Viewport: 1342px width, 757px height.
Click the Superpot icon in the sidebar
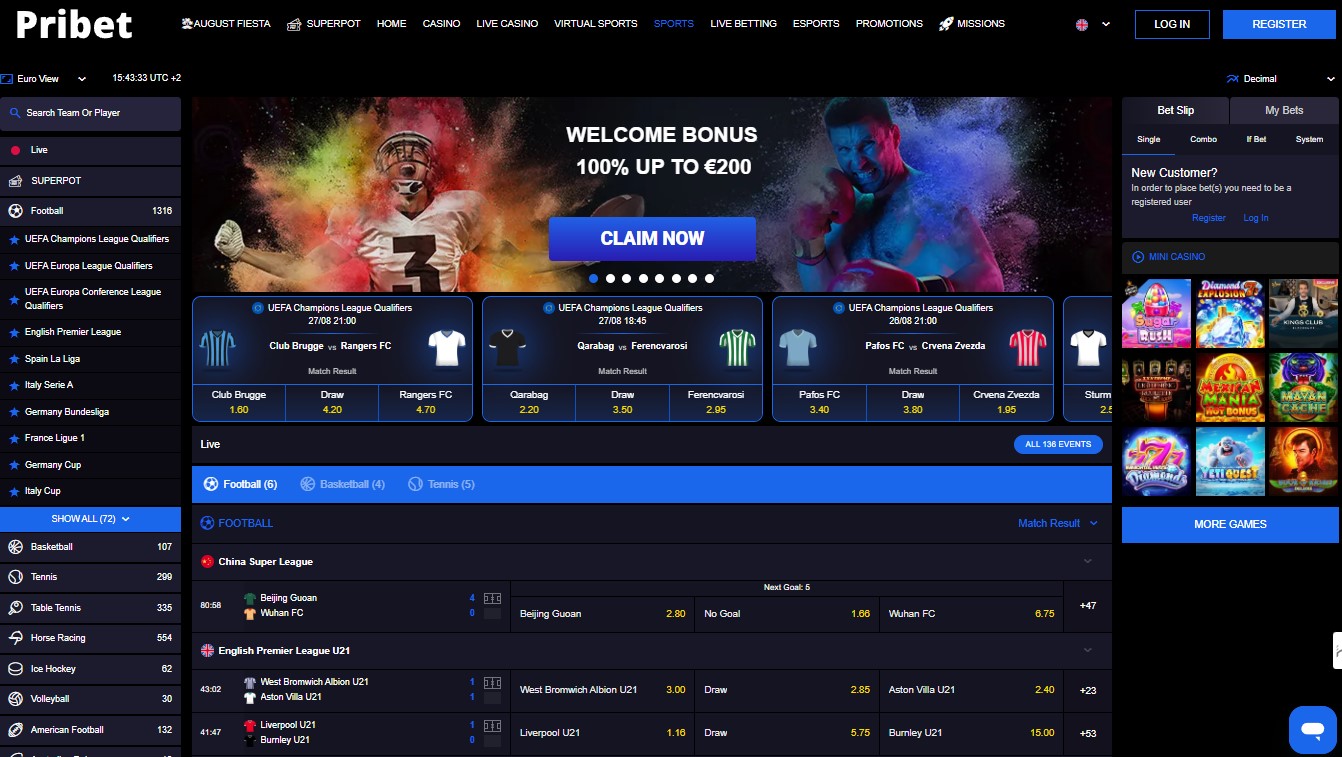15,181
